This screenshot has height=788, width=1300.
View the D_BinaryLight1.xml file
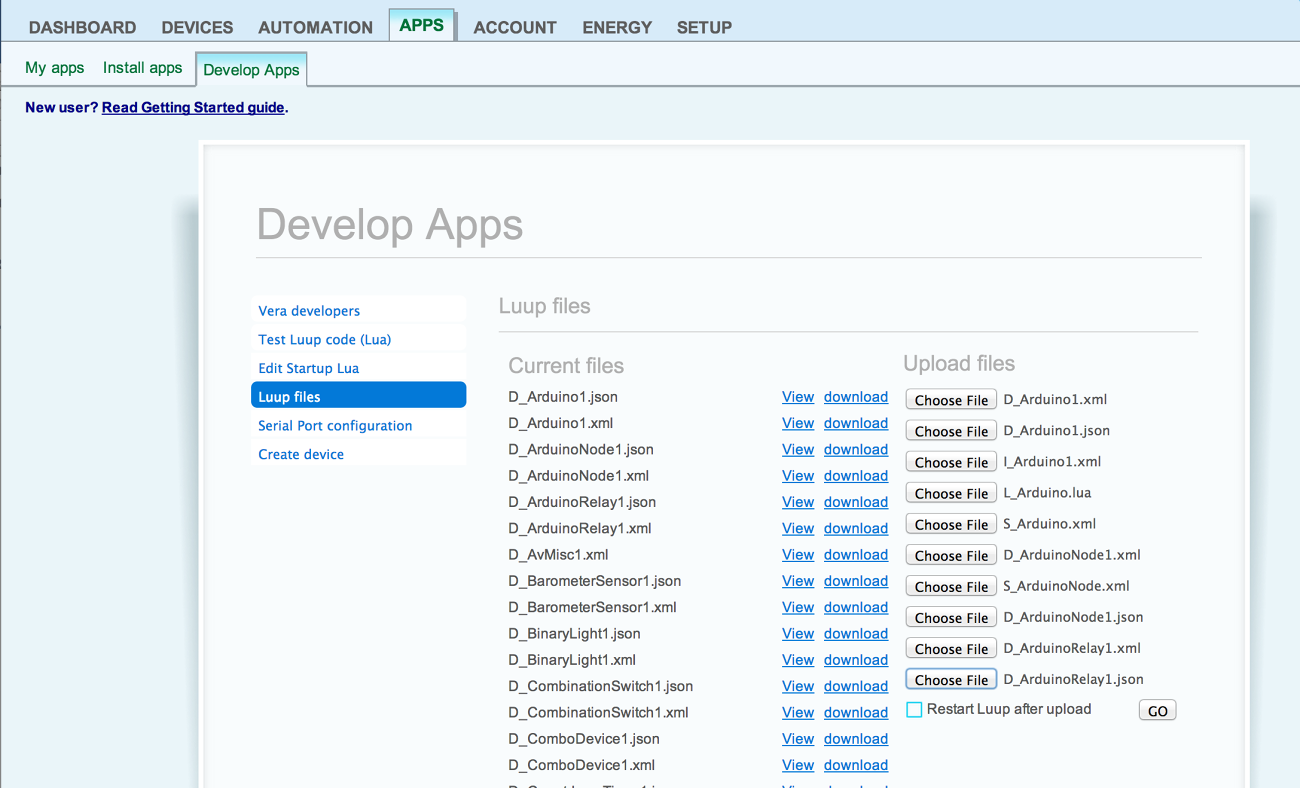[x=797, y=660]
